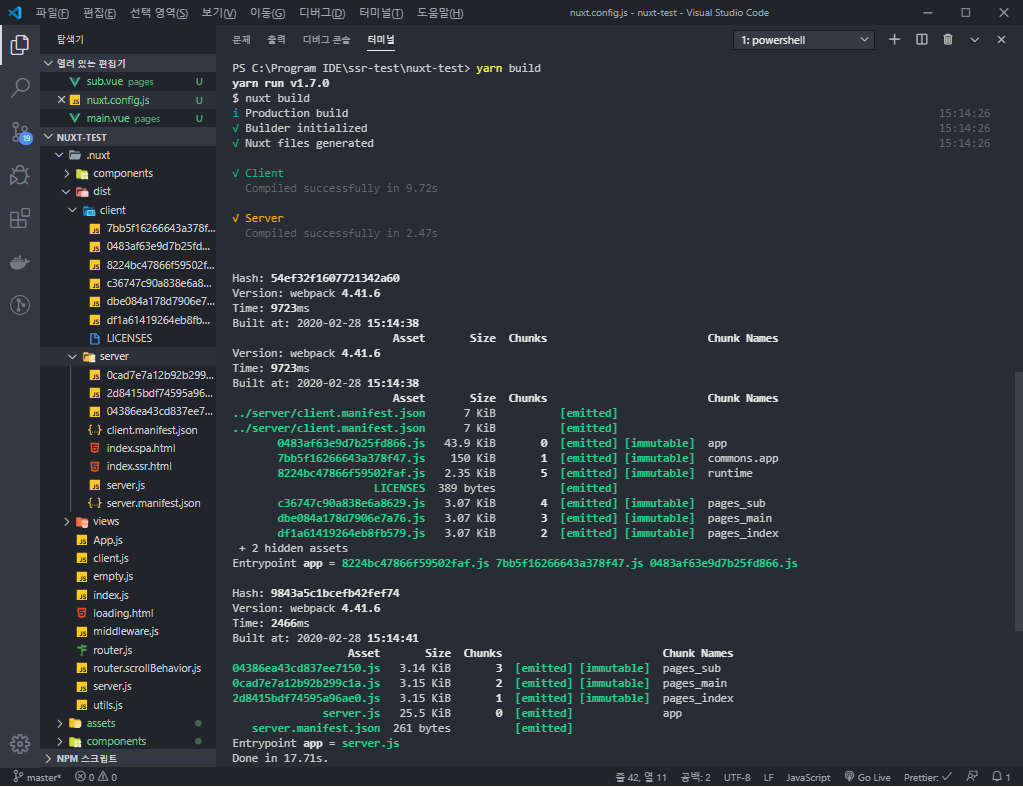
Task: Open main.vue in open editors
Action: tap(128, 118)
